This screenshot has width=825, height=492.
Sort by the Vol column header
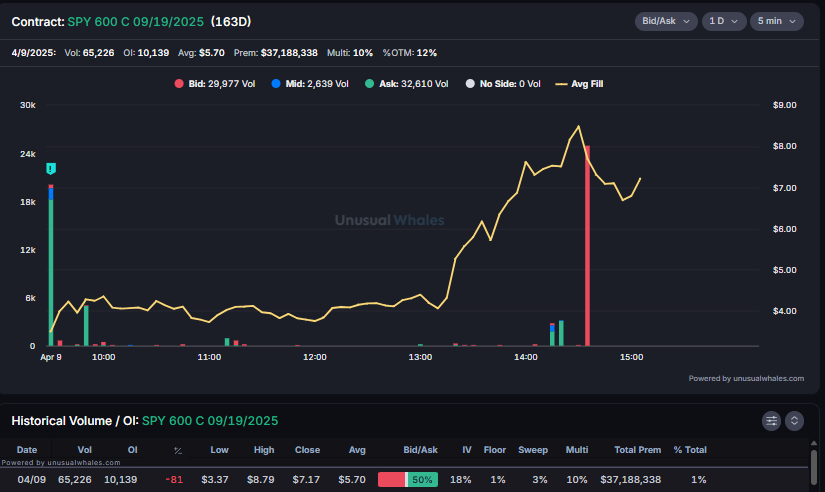84,450
